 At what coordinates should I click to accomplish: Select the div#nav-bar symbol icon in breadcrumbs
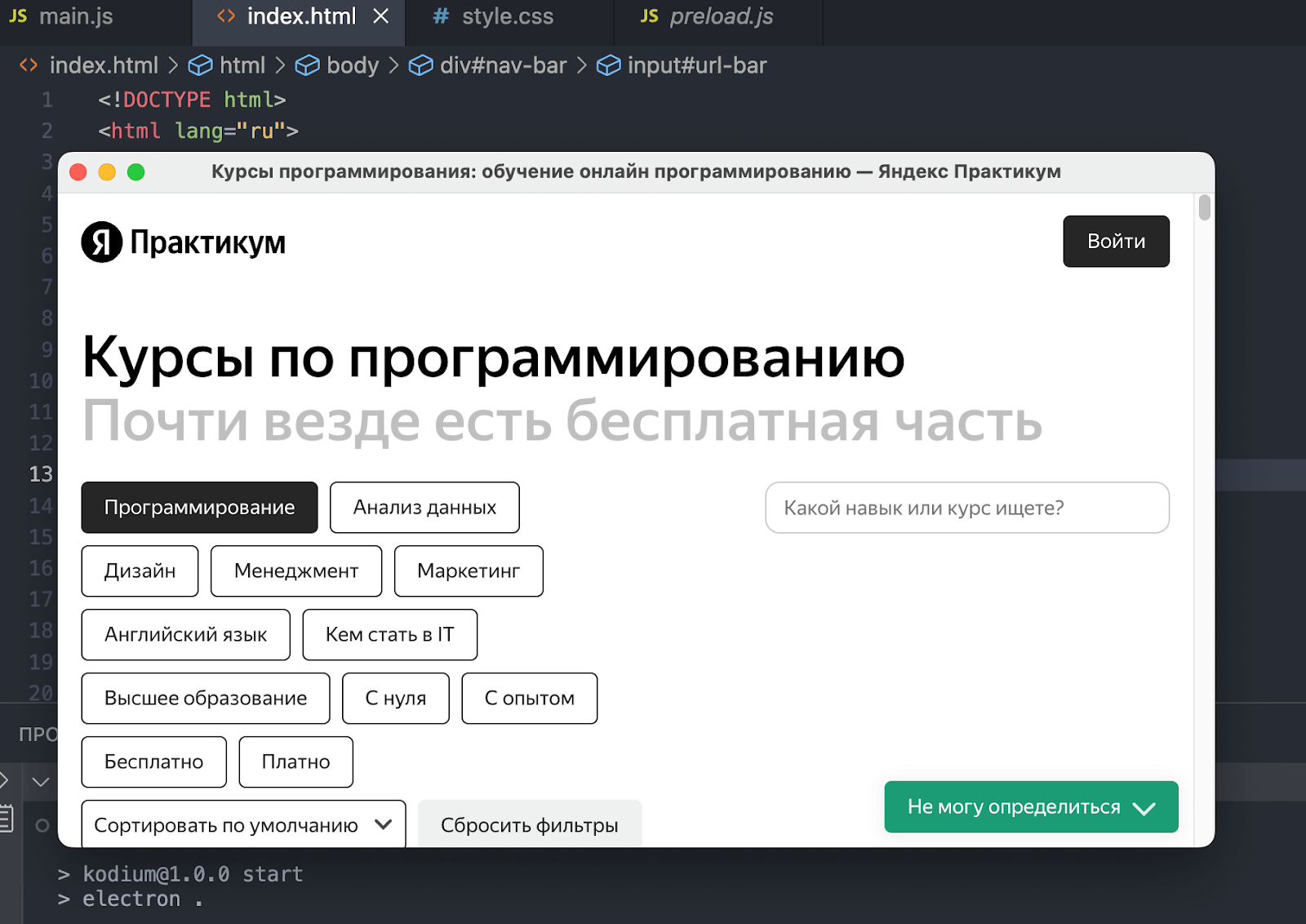[421, 65]
